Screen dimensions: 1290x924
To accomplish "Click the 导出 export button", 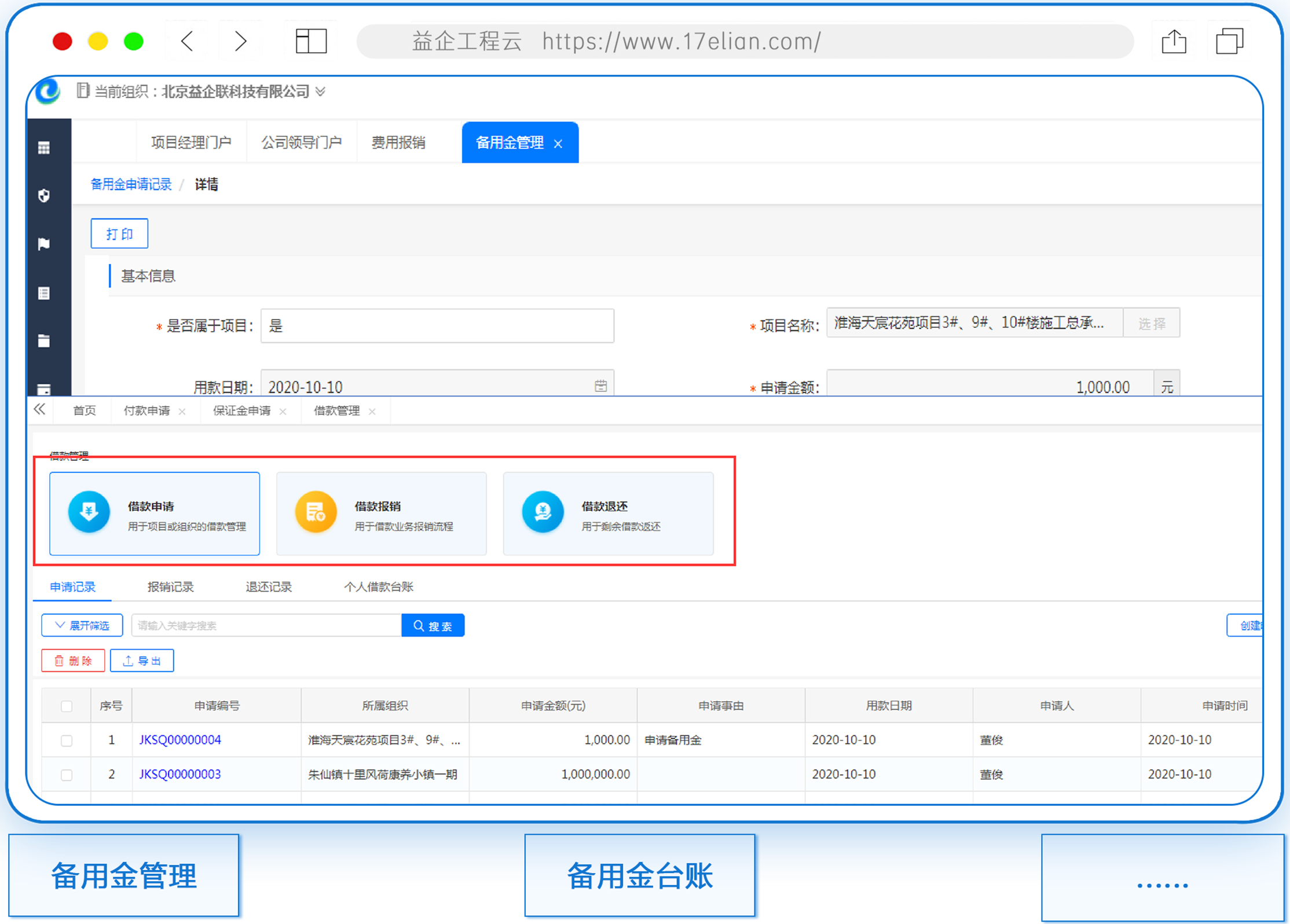I will click(x=142, y=661).
